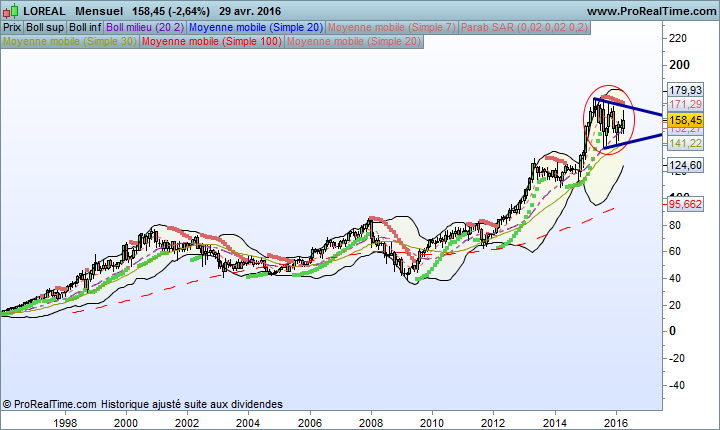This screenshot has height=430, width=720.
Task: Click the 2004 label on the time axis
Action: tap(248, 423)
